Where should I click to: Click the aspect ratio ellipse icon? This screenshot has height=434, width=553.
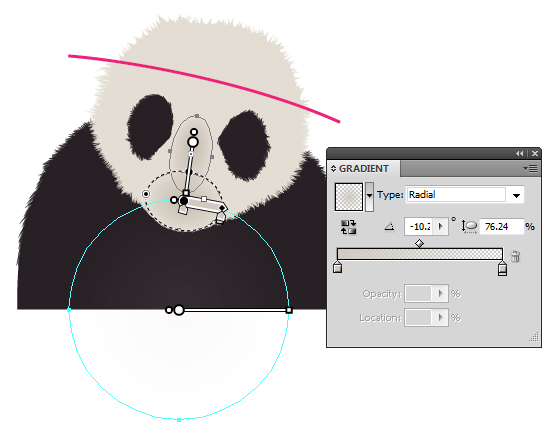pyautogui.click(x=470, y=227)
